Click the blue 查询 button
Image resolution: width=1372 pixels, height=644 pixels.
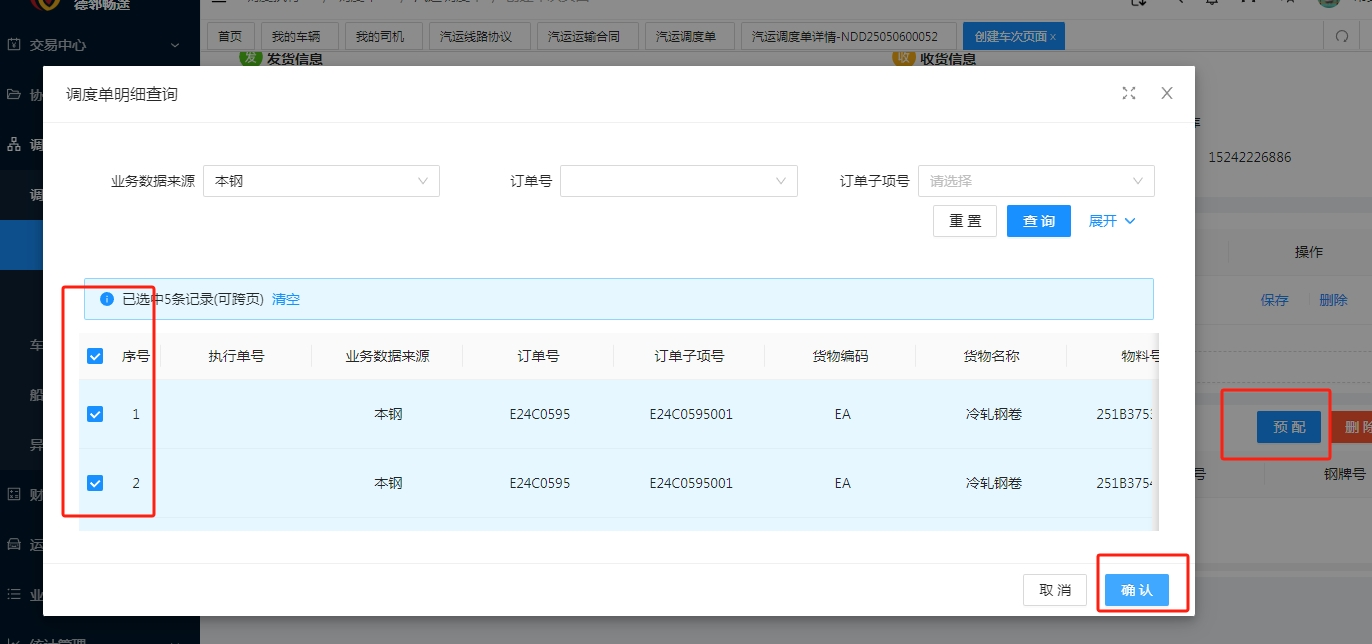coord(1039,221)
